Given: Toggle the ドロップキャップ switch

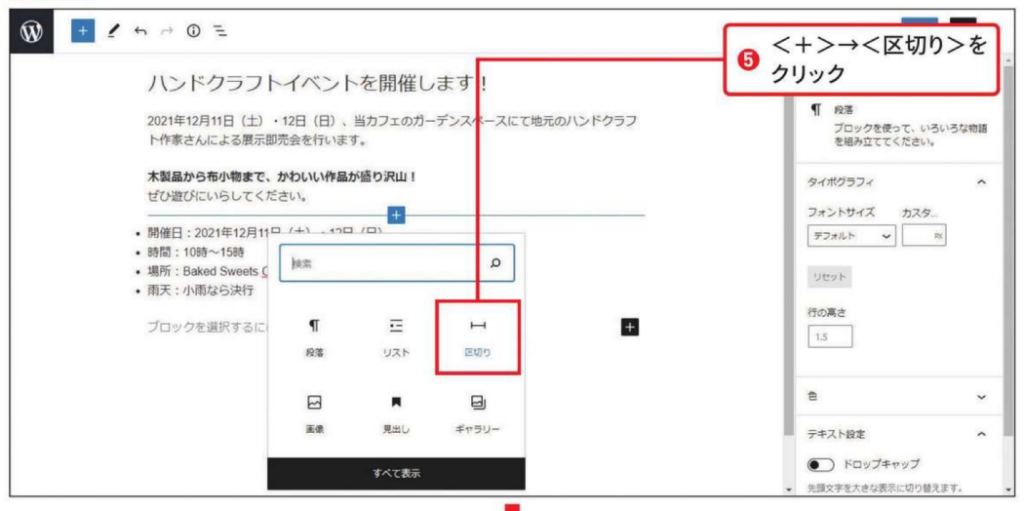Looking at the screenshot, I should 821,465.
